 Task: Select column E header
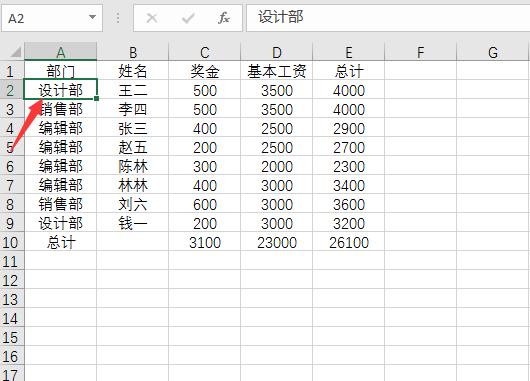click(348, 52)
